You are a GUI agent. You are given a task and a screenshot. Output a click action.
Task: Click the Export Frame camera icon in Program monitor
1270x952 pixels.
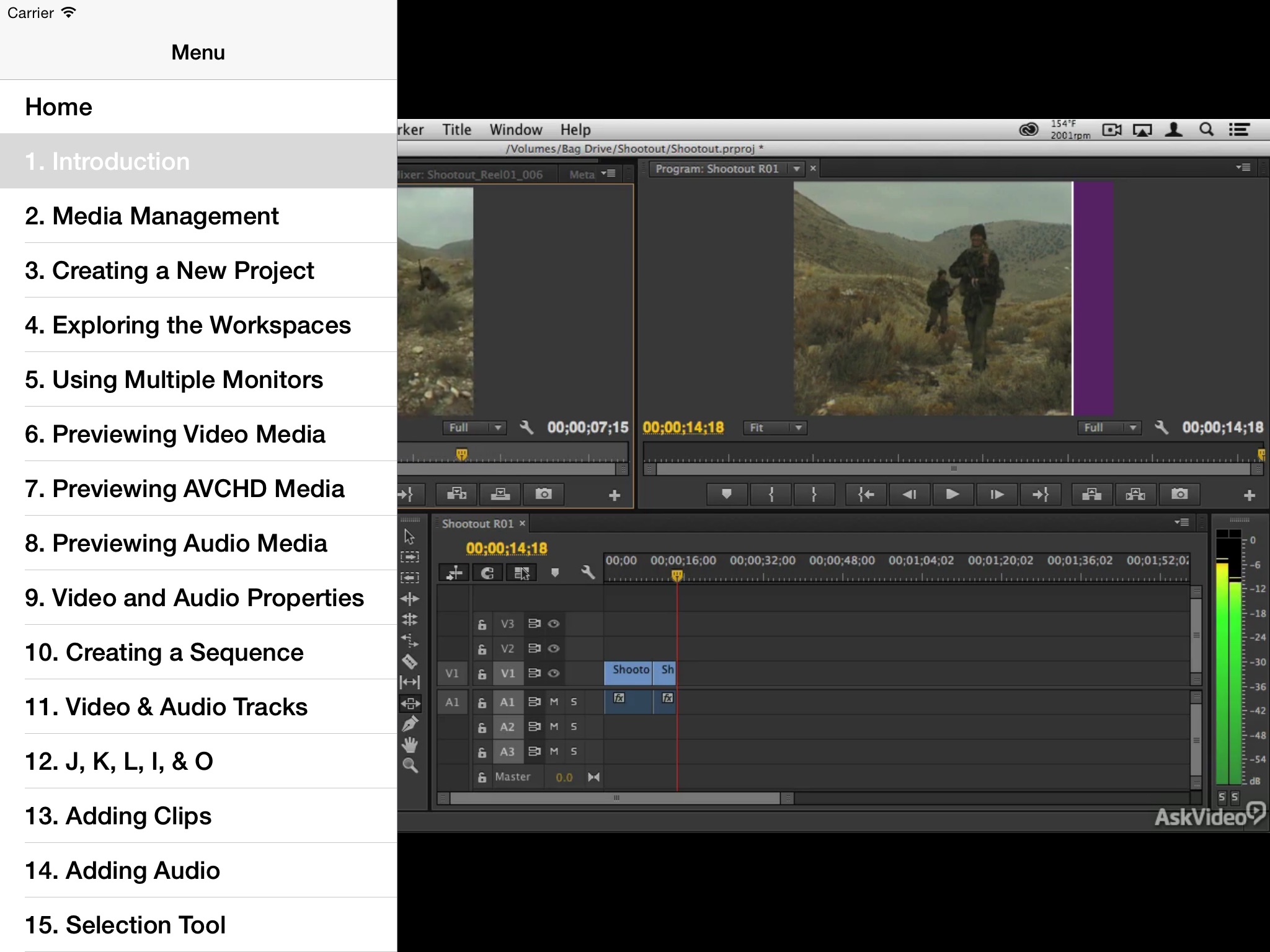[1179, 494]
